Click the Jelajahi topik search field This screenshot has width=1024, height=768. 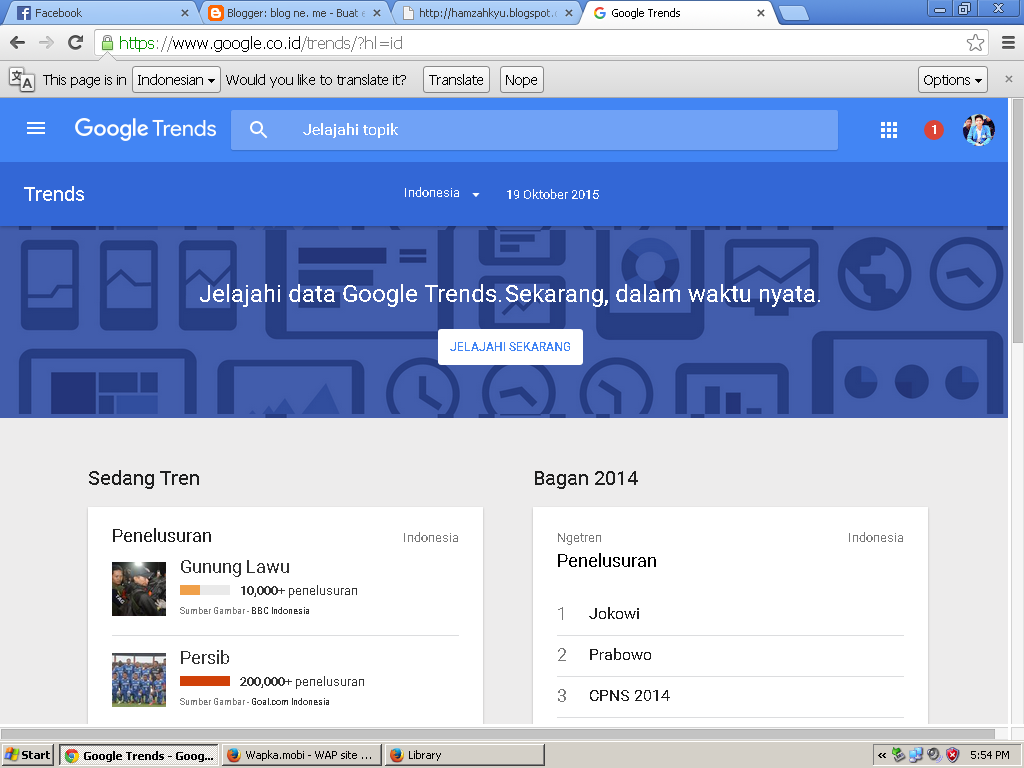point(534,130)
